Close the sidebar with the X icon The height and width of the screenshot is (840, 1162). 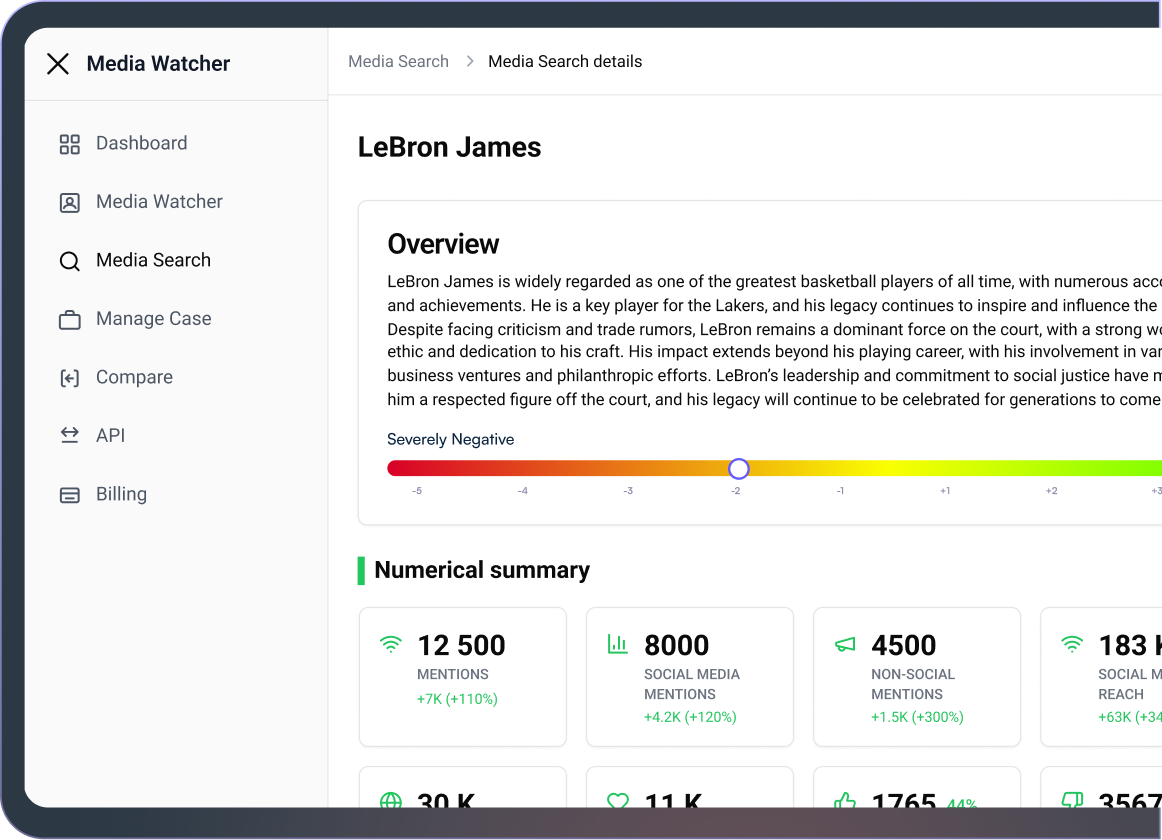pos(58,64)
